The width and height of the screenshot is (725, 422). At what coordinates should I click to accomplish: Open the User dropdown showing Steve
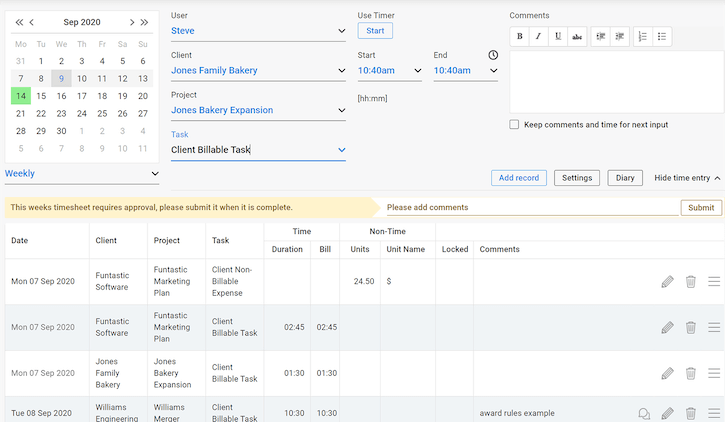coord(258,31)
